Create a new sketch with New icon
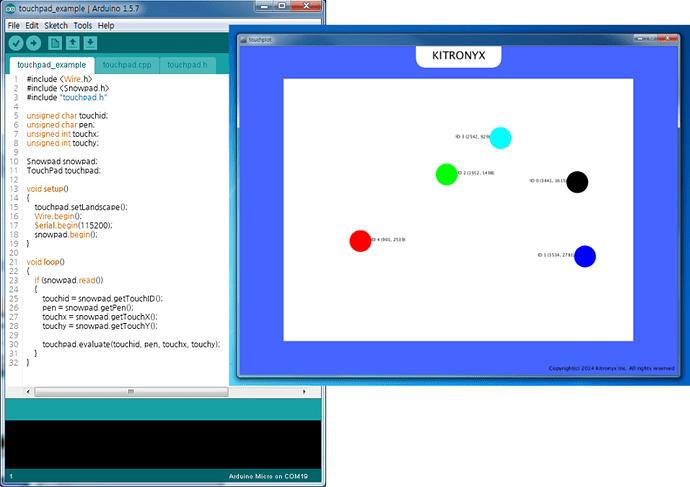The image size is (690, 487). 55,43
